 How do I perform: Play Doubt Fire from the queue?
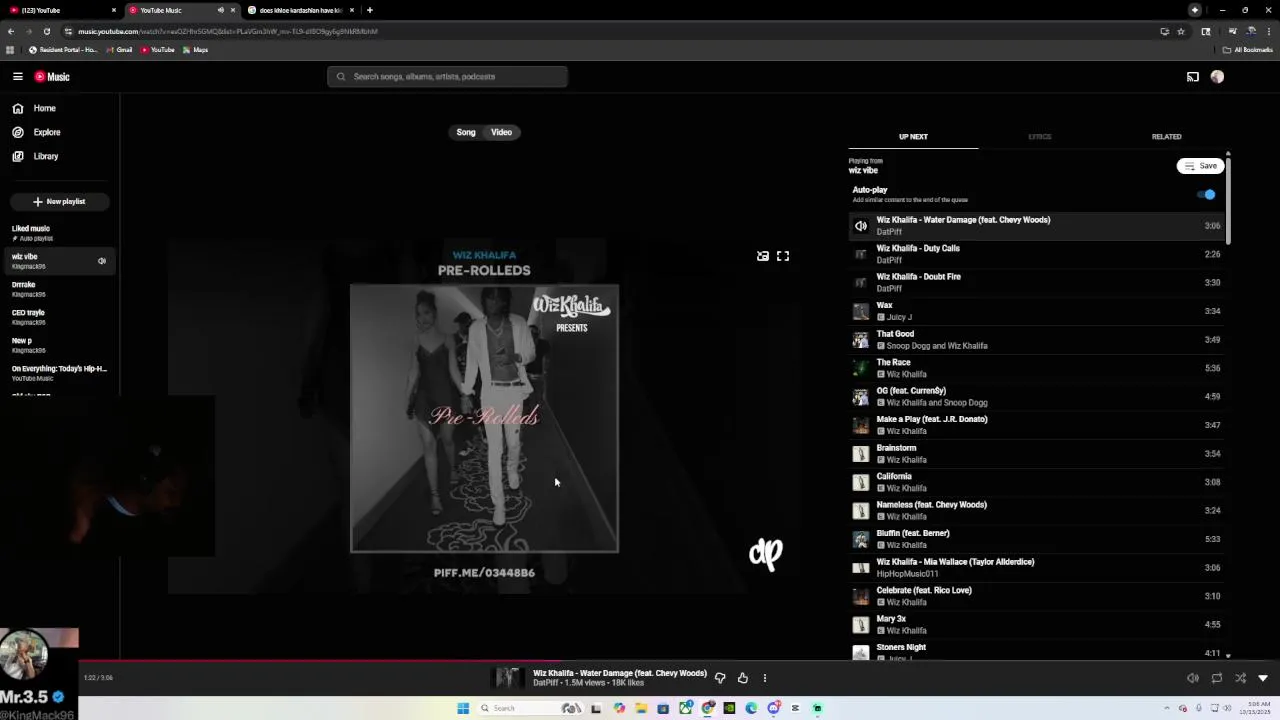(x=1036, y=283)
